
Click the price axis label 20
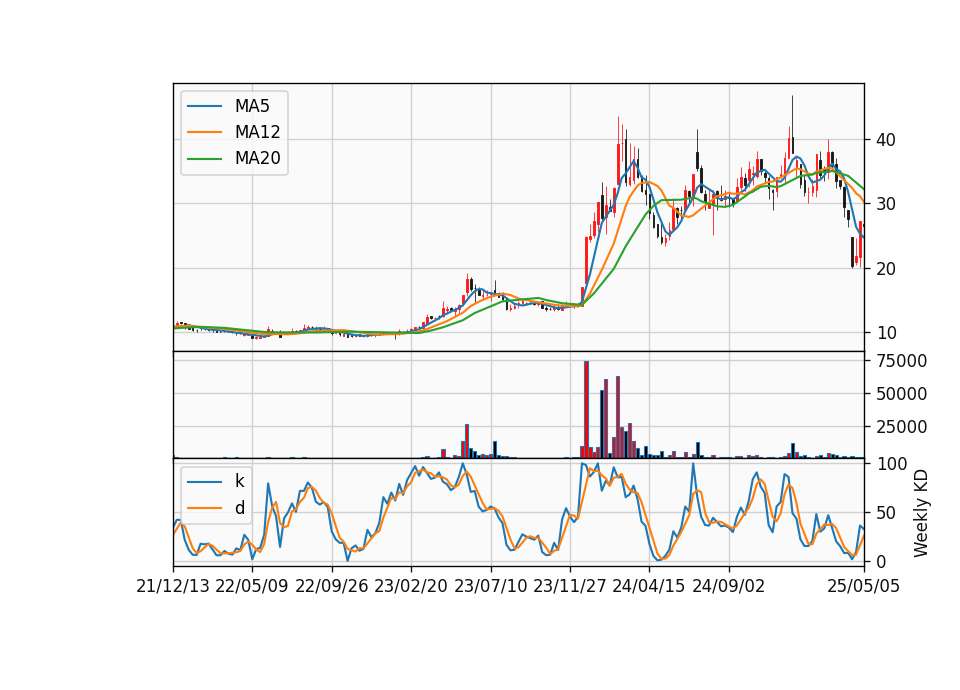click(x=886, y=269)
